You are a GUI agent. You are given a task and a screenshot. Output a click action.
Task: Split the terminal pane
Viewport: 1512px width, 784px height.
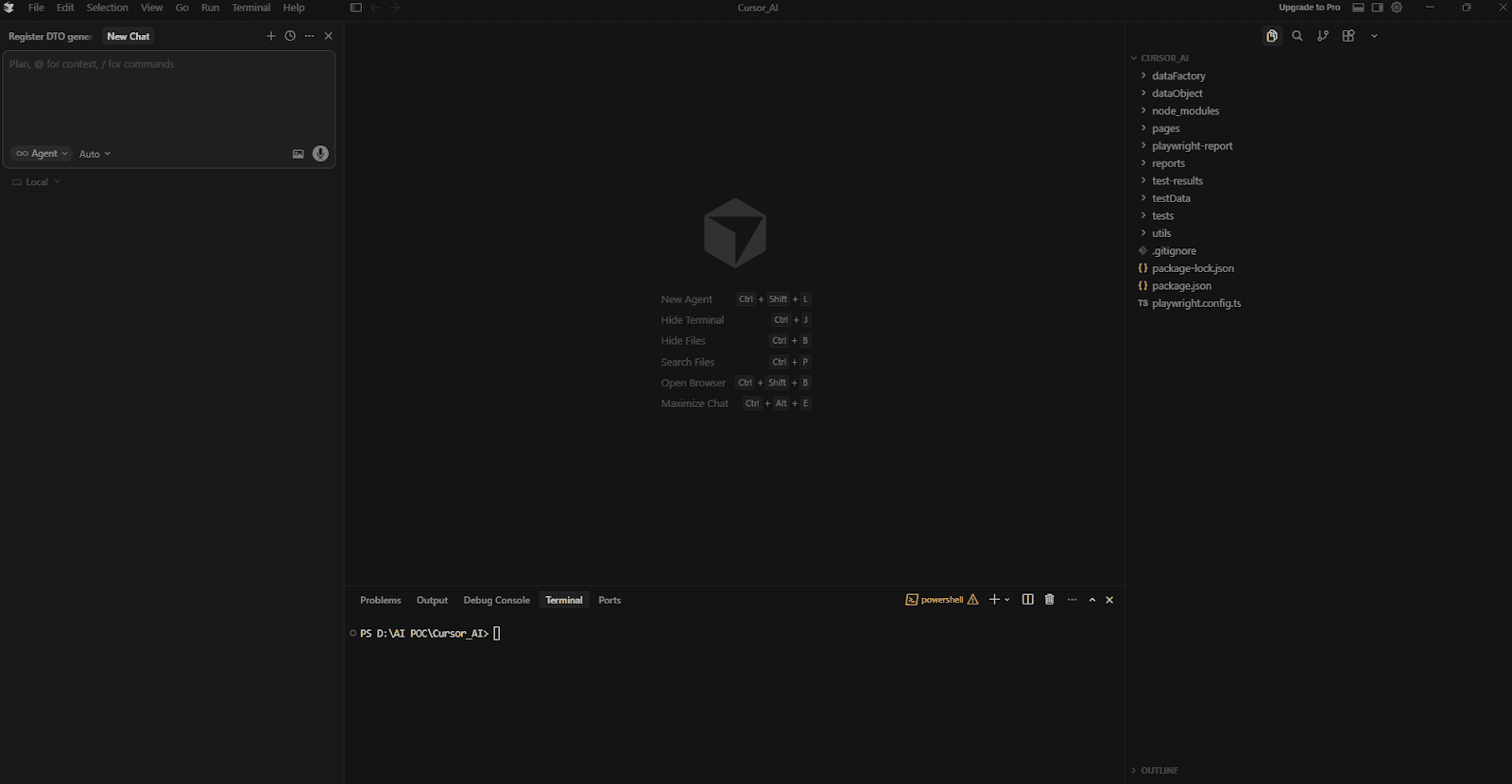(x=1027, y=600)
